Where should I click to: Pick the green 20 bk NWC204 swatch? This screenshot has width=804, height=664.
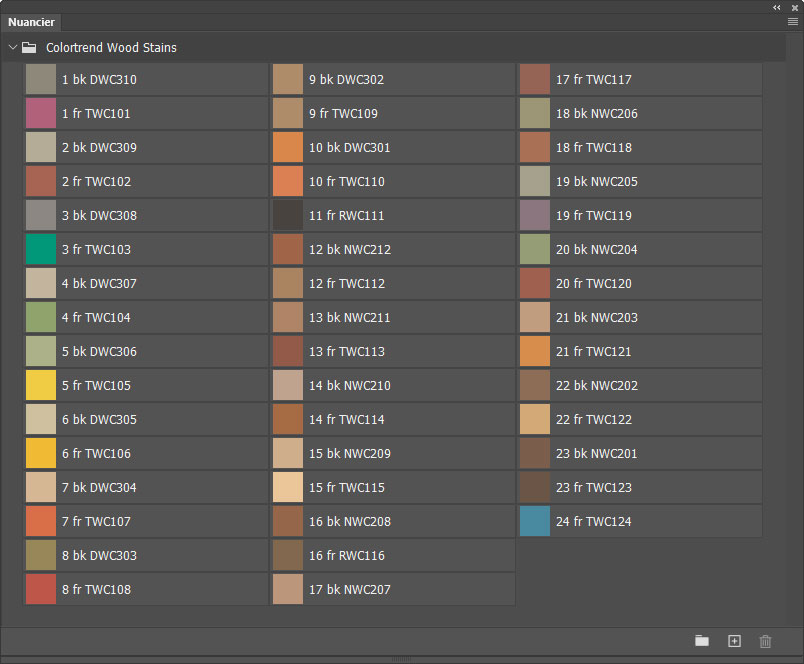pos(535,249)
